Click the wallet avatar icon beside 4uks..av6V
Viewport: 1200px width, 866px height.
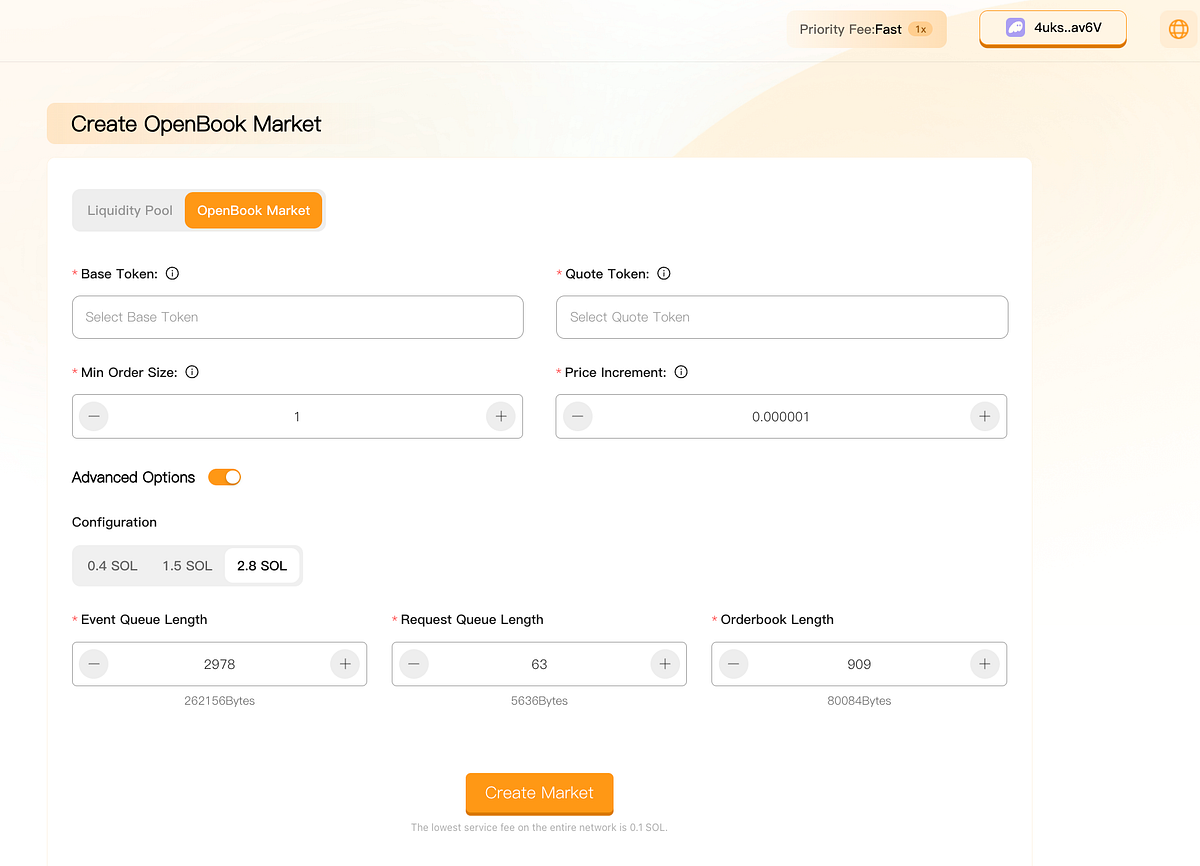click(1015, 28)
